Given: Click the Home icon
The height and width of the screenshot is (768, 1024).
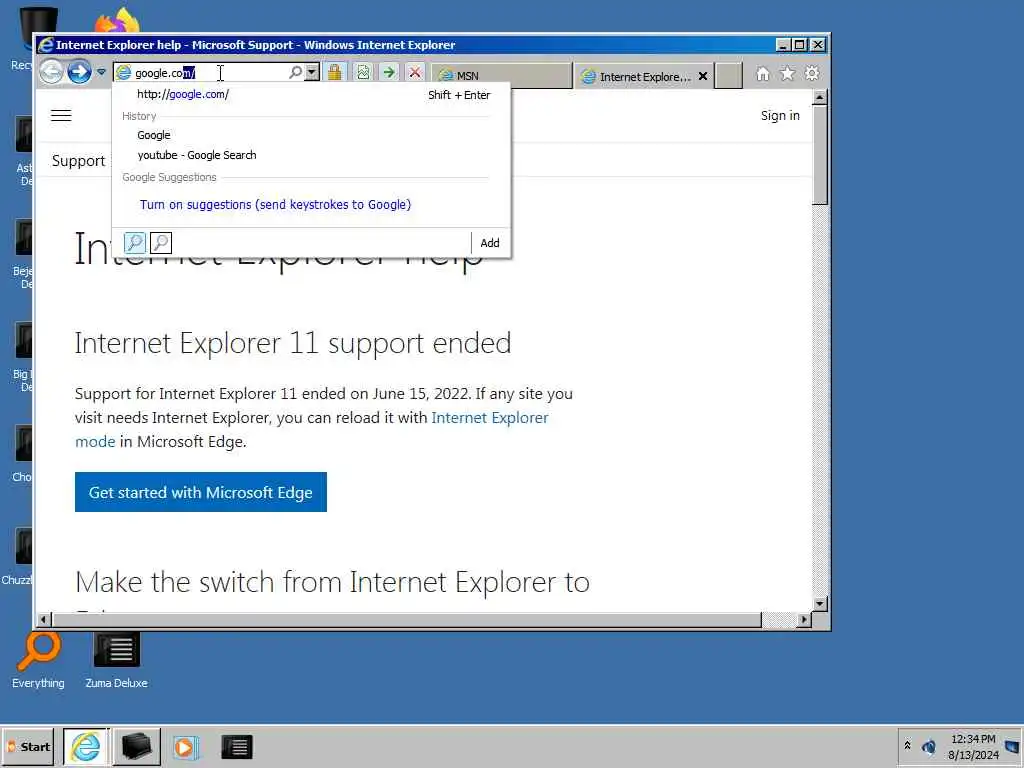Looking at the screenshot, I should click(763, 74).
